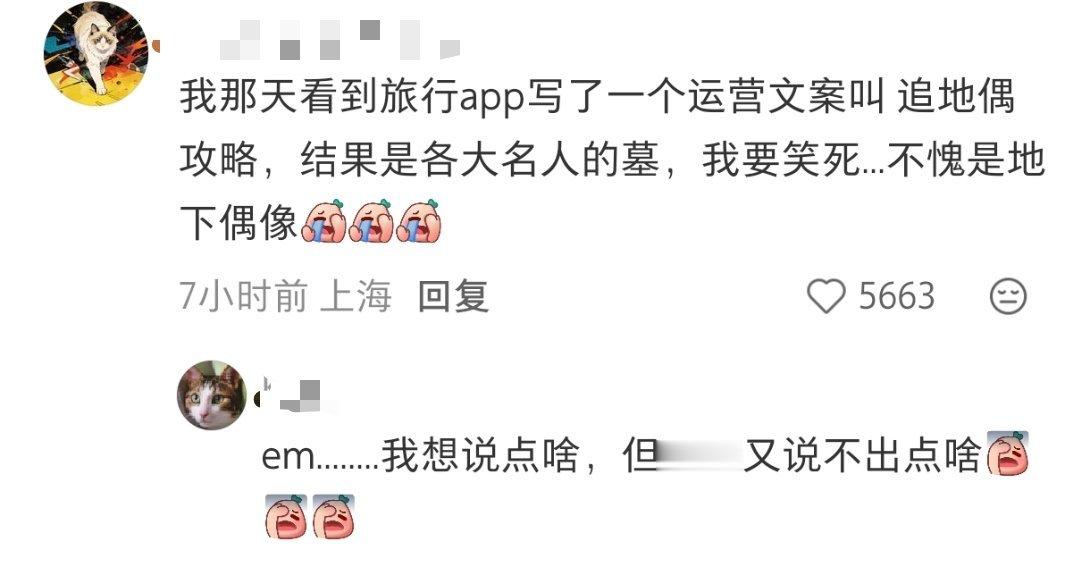1090x567 pixels.
Task: Click the top commenter's blurred username
Action: (x=339, y=39)
